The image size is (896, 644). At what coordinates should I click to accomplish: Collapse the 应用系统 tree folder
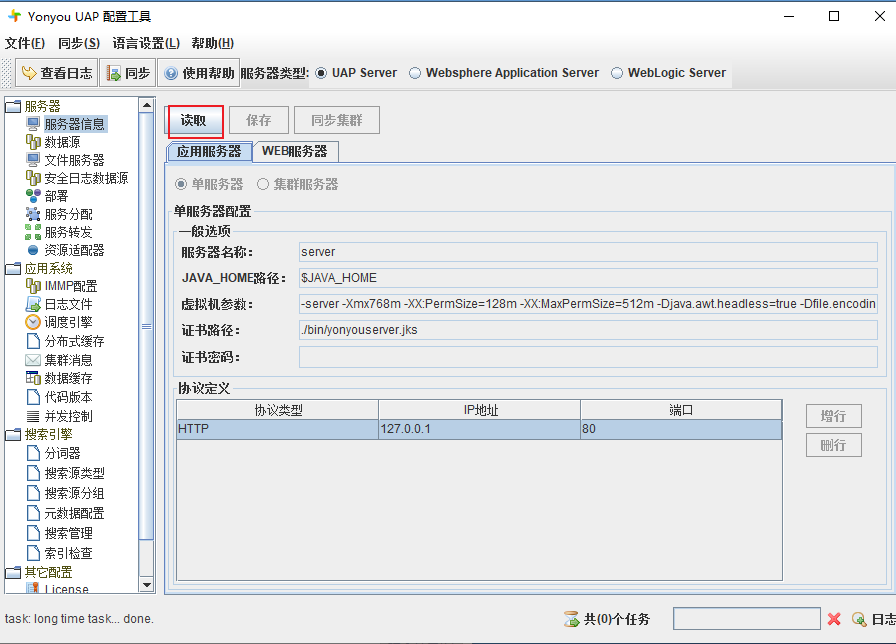pos(13,269)
